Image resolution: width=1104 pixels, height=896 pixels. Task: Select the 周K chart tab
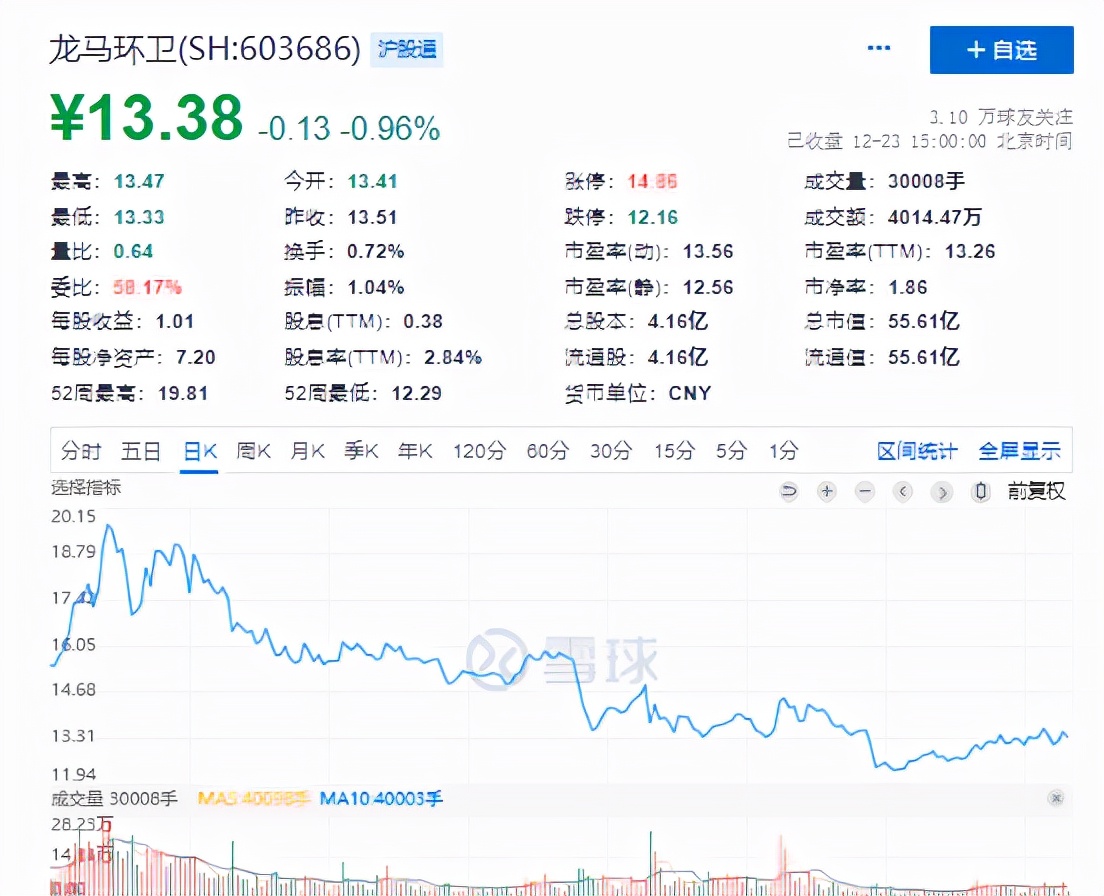click(253, 450)
